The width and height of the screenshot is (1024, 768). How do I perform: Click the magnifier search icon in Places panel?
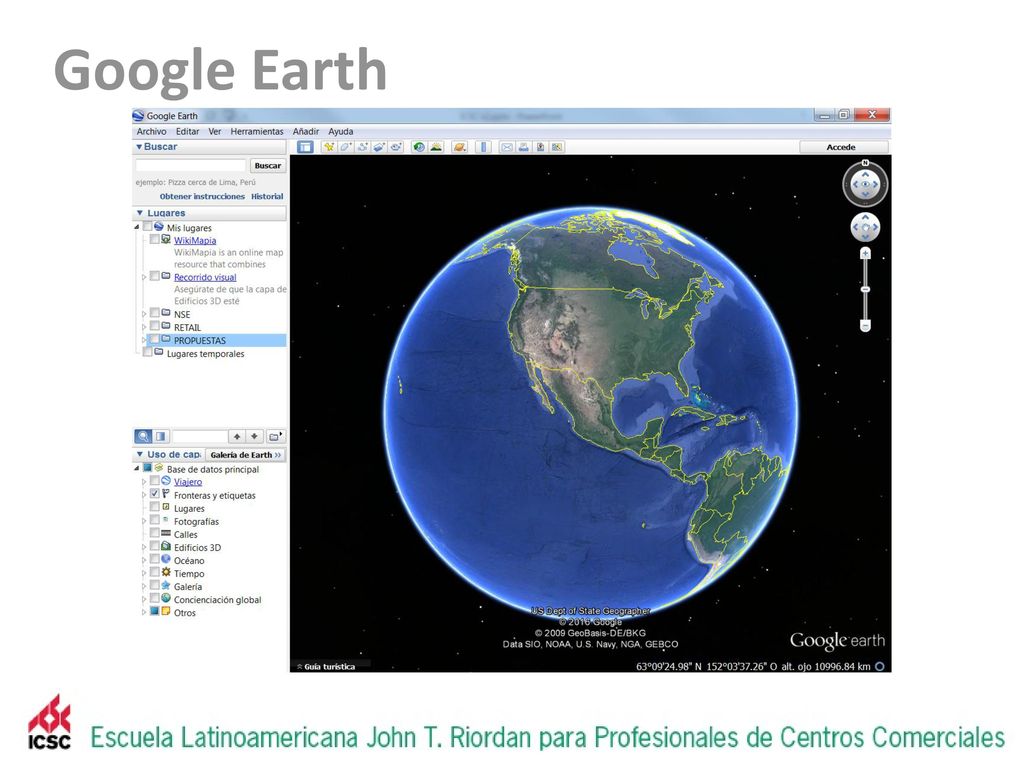pos(143,436)
